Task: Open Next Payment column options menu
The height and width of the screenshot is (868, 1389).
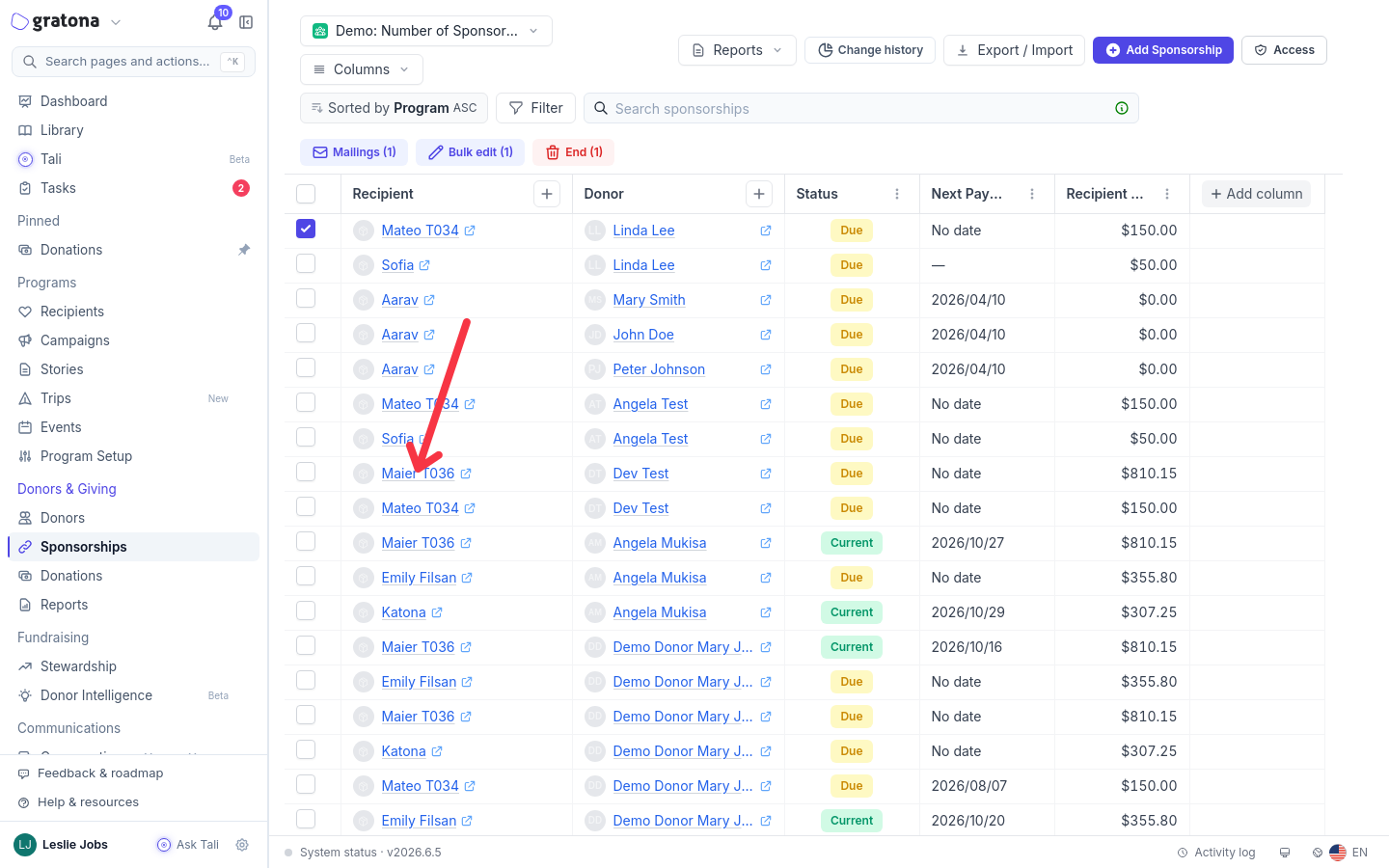Action: coord(1032,194)
